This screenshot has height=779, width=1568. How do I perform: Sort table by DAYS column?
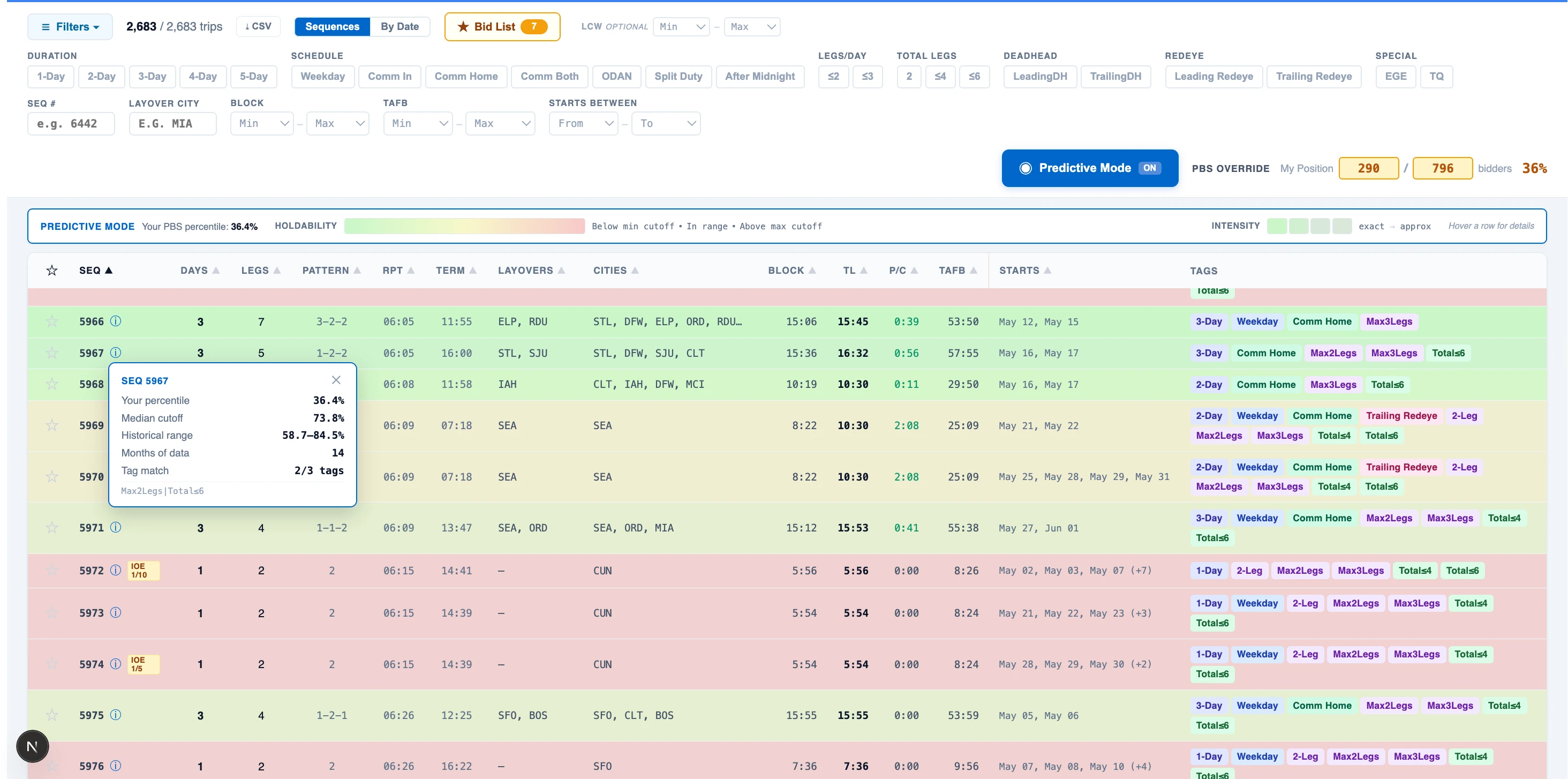click(x=200, y=271)
